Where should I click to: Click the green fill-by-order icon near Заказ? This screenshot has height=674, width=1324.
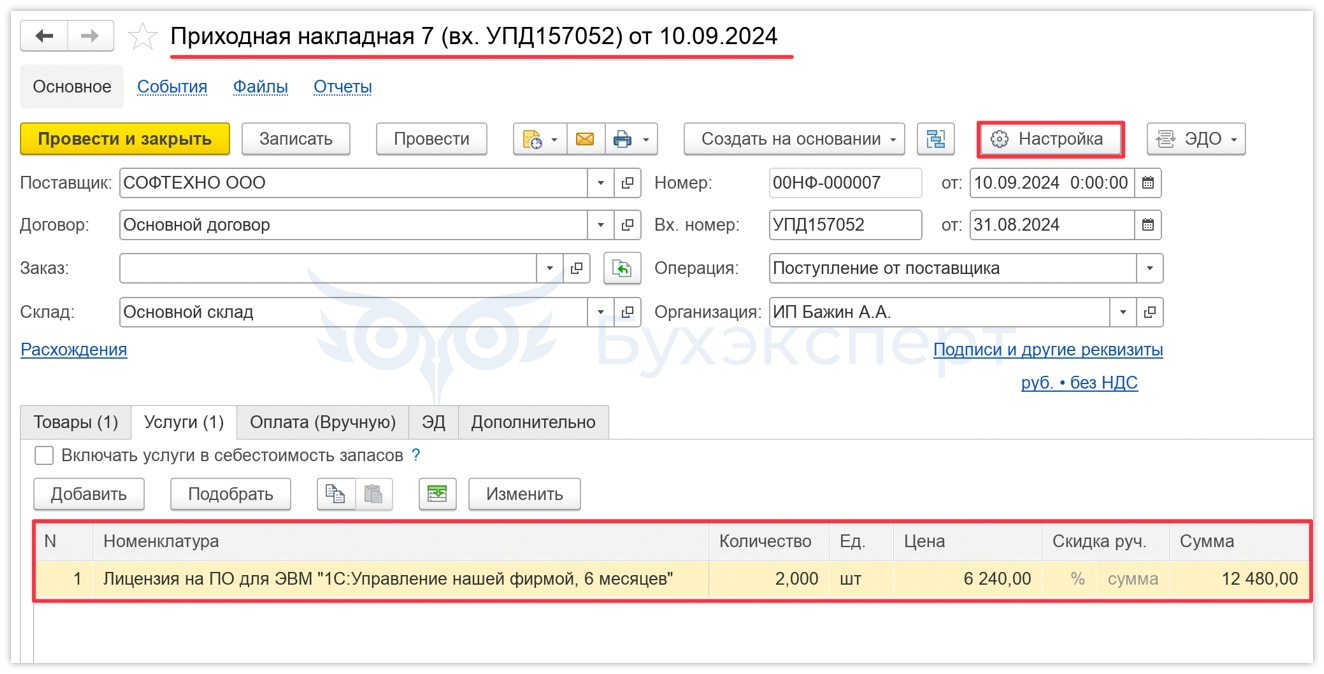[x=622, y=268]
